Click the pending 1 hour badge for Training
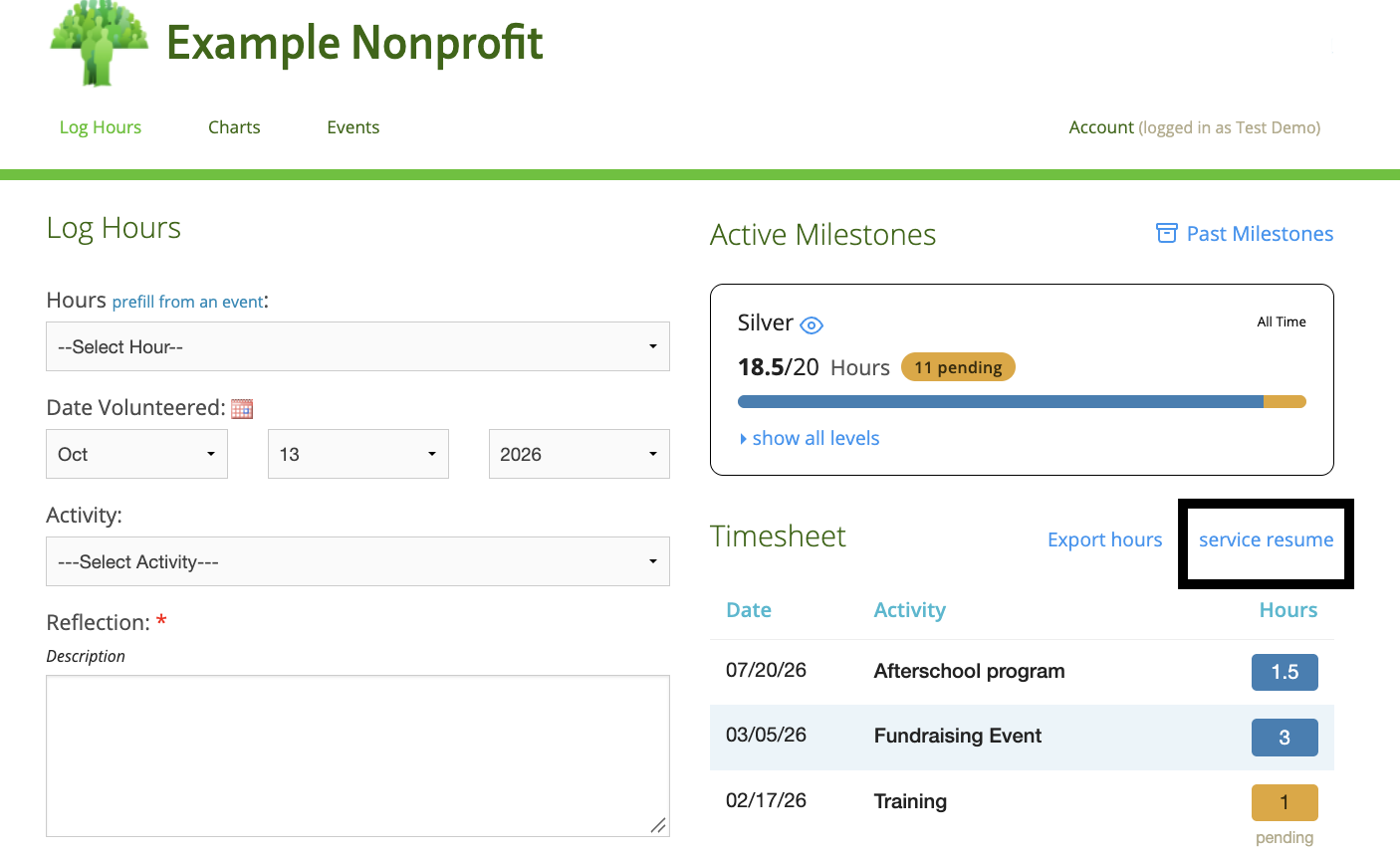Viewport: 1400px width, 854px height. (1284, 802)
